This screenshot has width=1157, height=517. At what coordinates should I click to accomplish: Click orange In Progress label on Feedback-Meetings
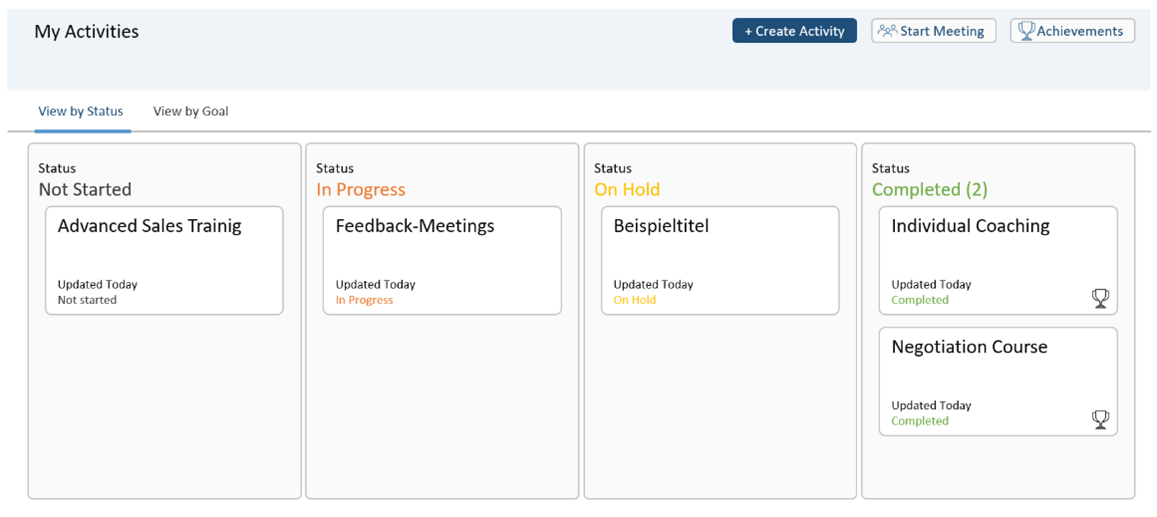pyautogui.click(x=364, y=300)
